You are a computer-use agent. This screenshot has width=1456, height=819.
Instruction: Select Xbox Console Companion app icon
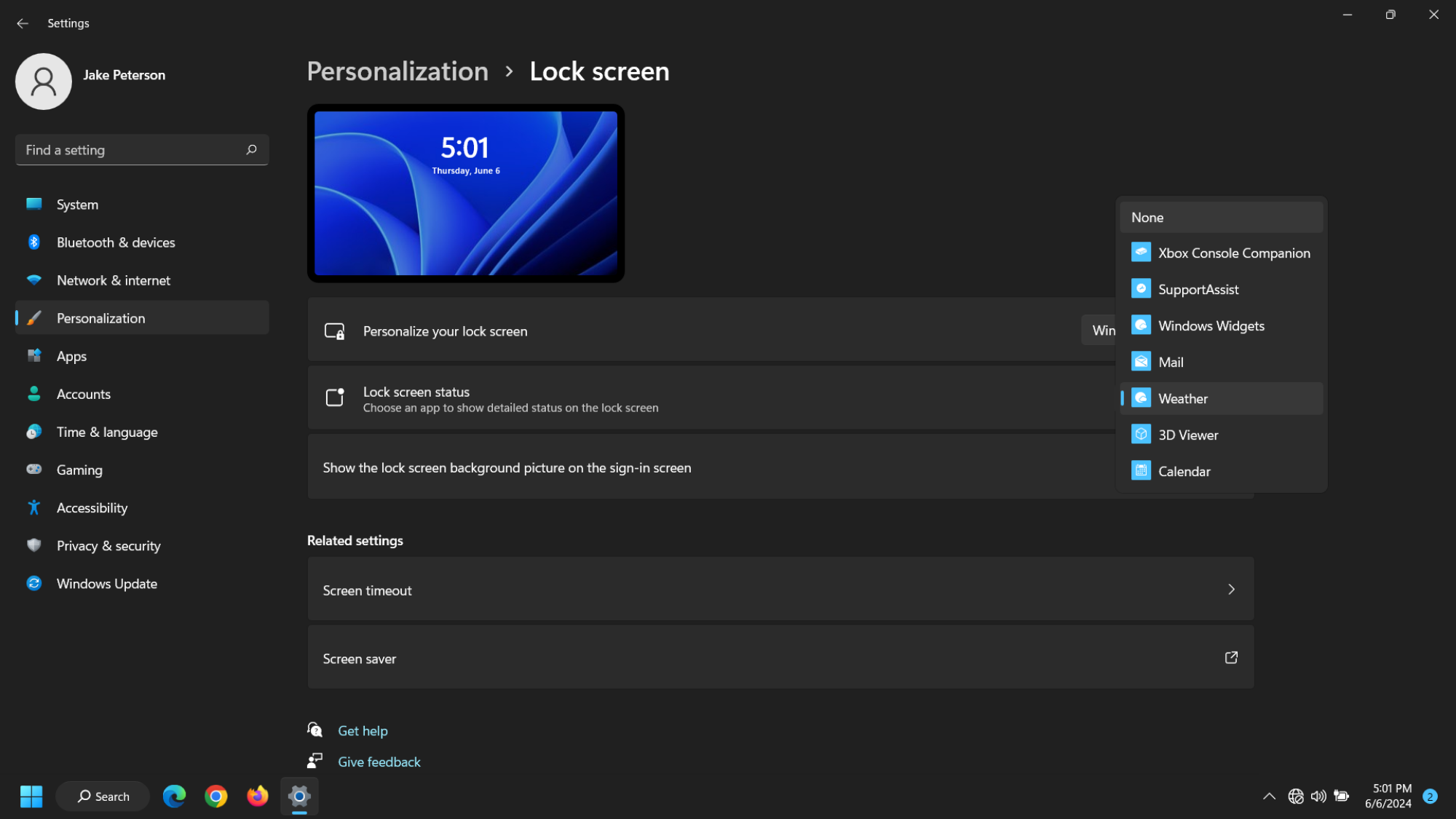[x=1139, y=253]
